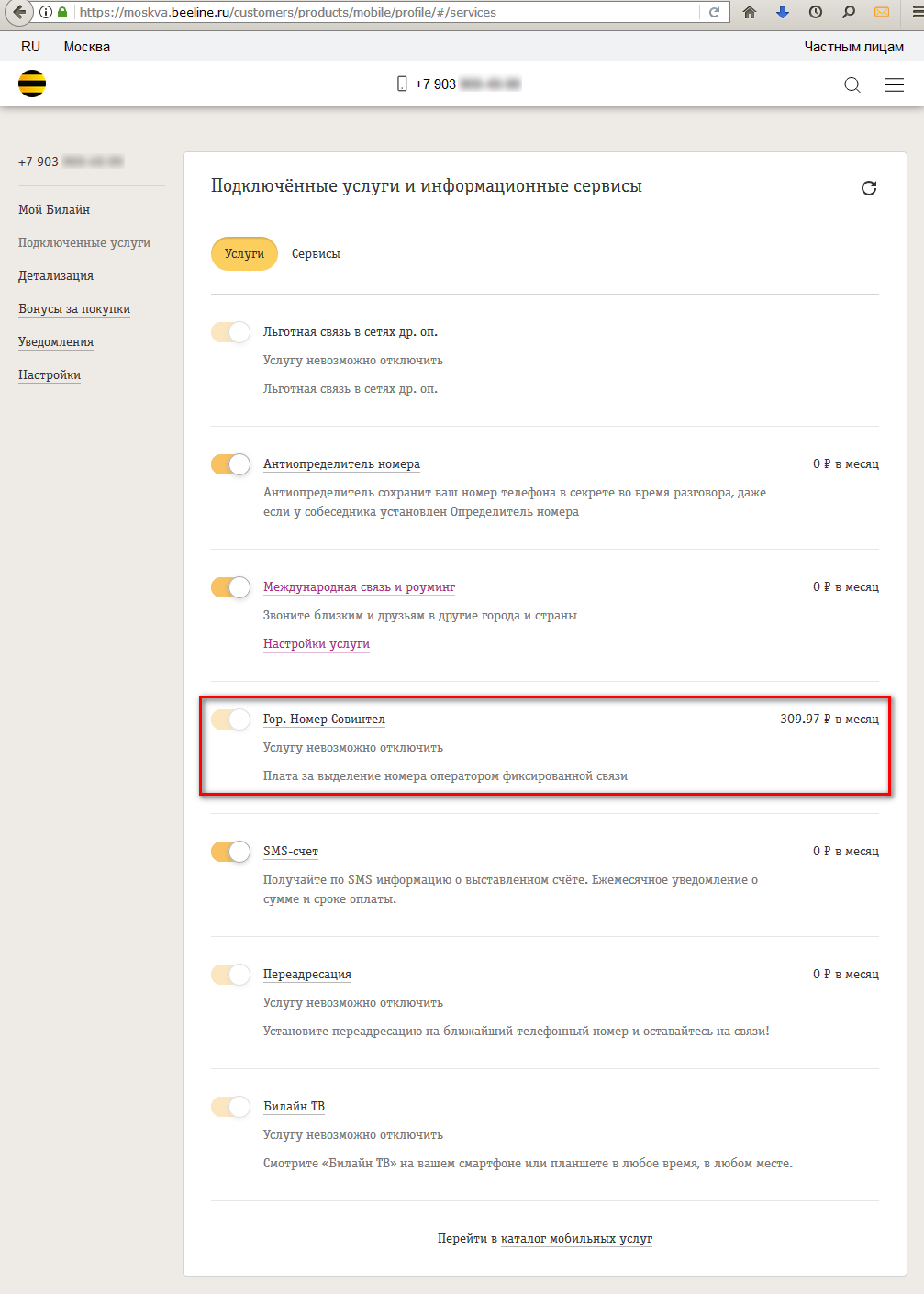
Task: Open Антиопределитель номера service link
Action: click(341, 464)
